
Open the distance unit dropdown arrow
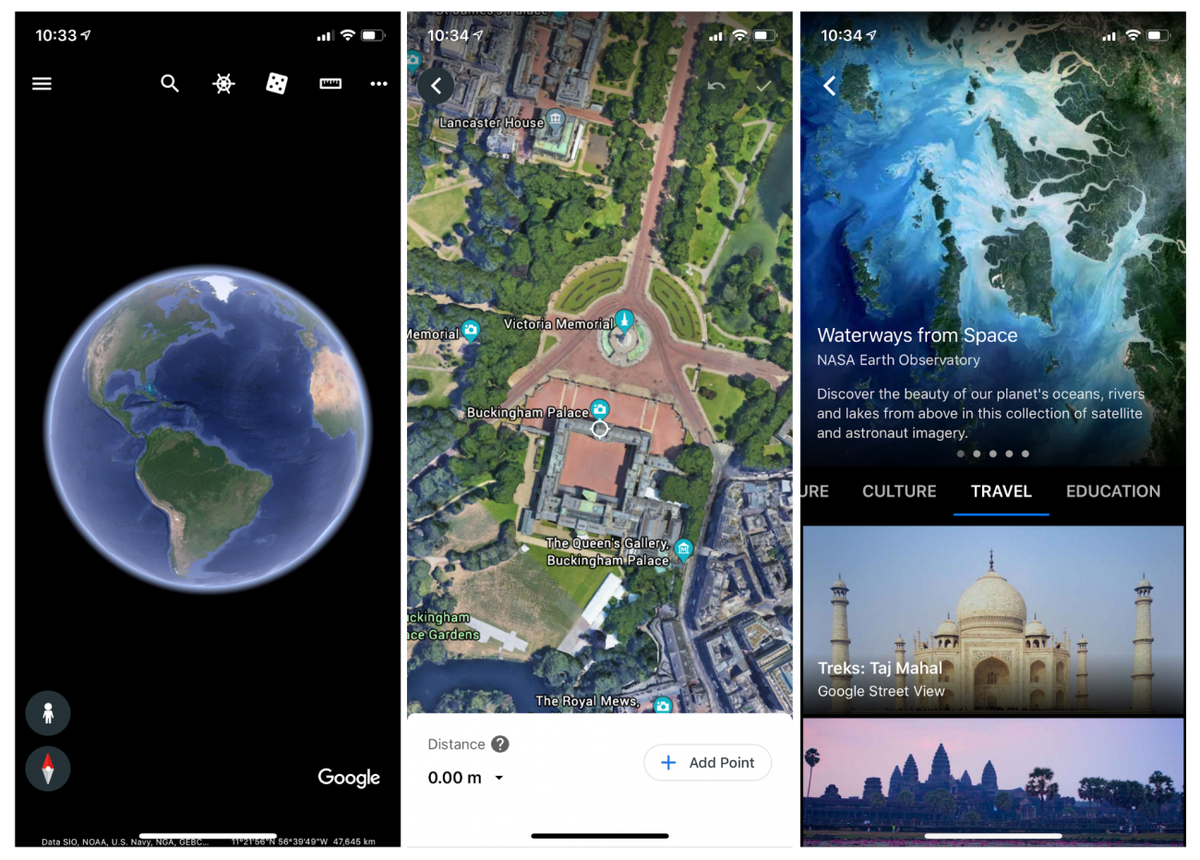499,778
